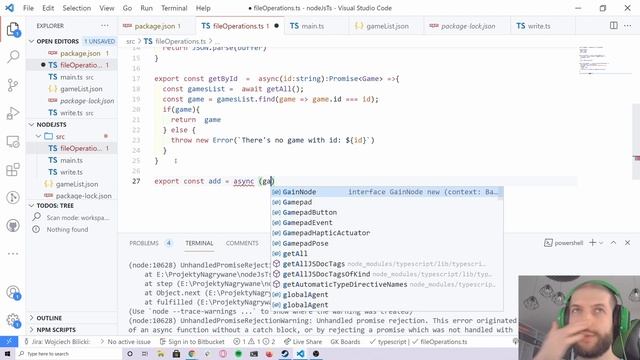Open the File menu
The height and width of the screenshot is (360, 640).
coord(29,8)
